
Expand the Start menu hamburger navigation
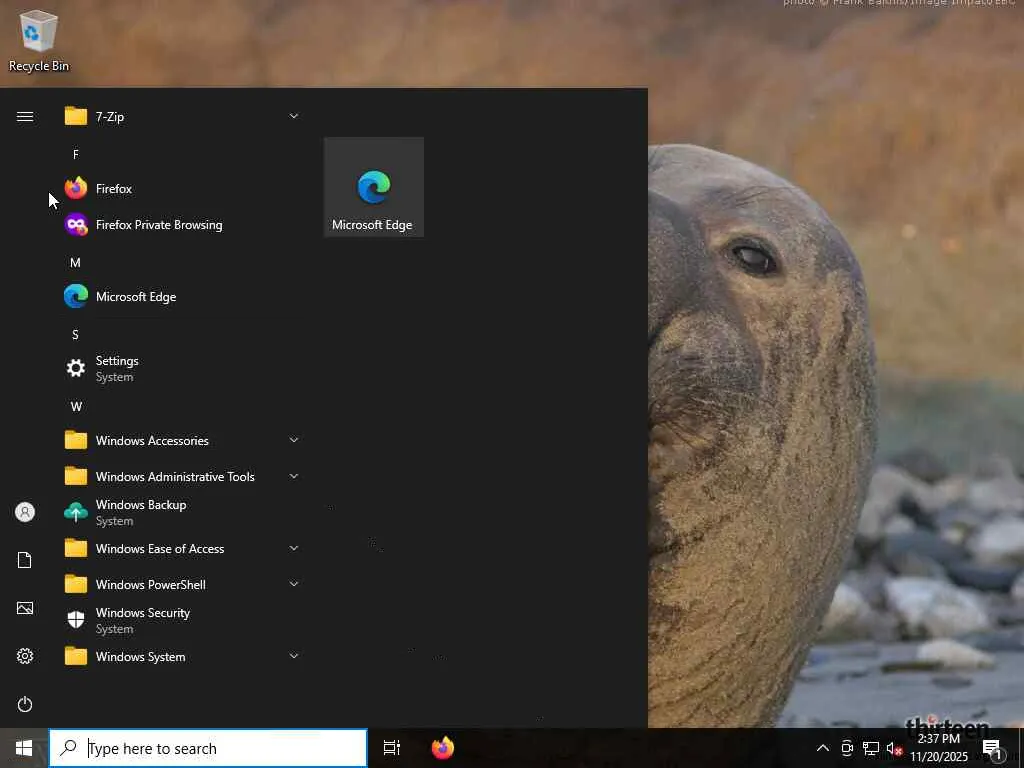(25, 116)
